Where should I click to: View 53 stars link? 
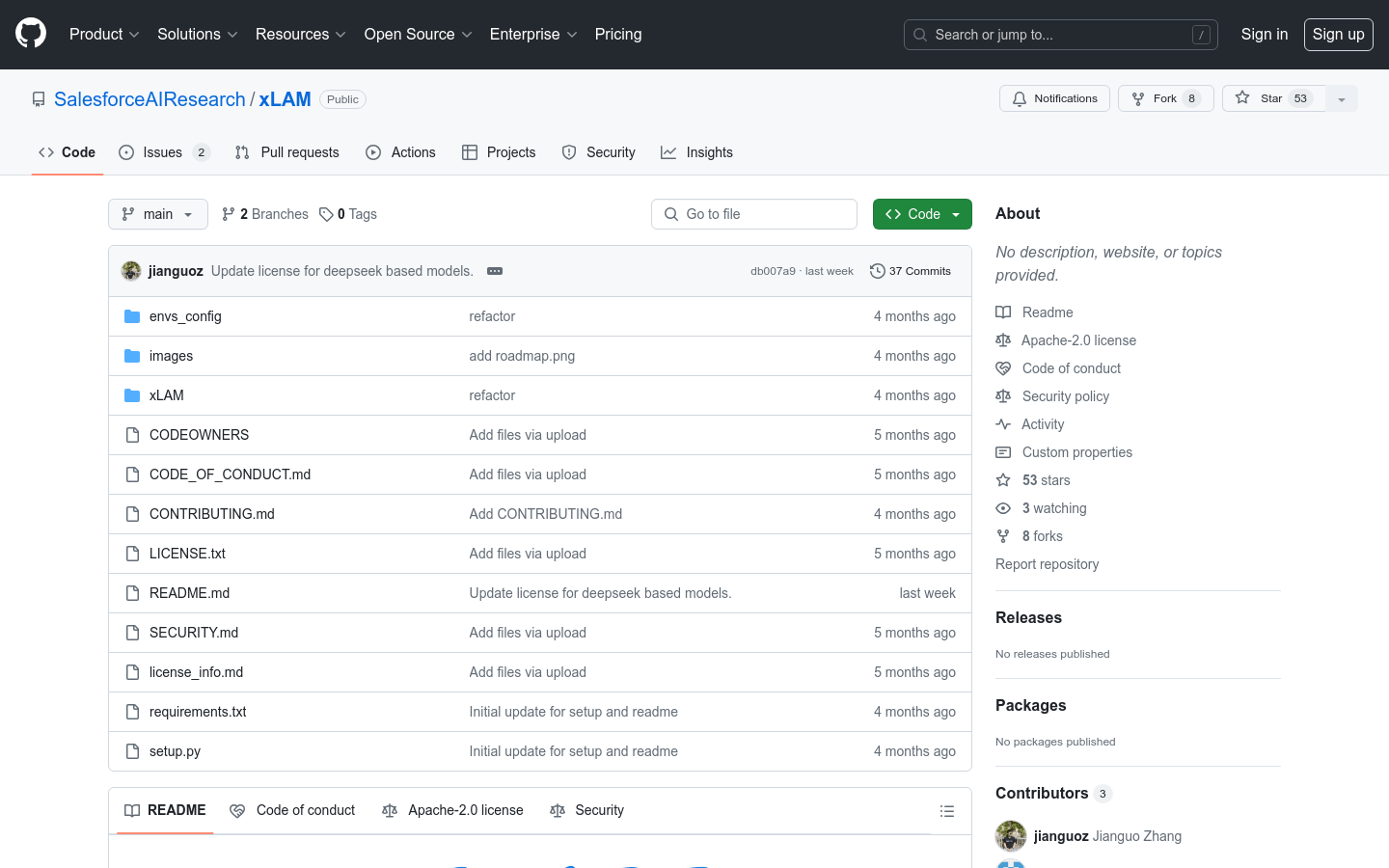pyautogui.click(x=1033, y=480)
